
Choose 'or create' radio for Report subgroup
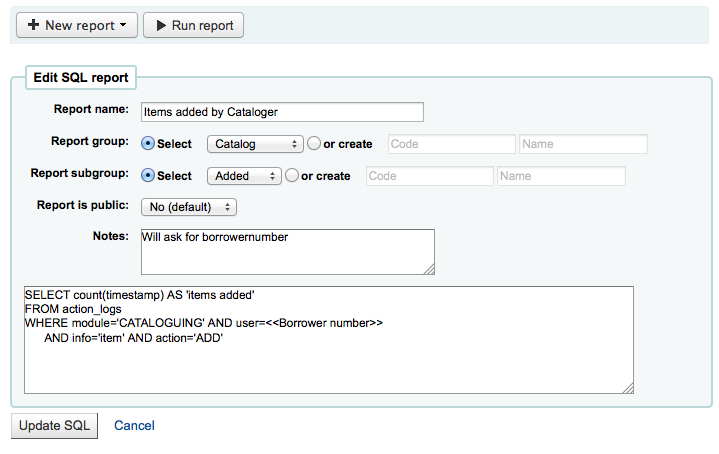point(292,176)
